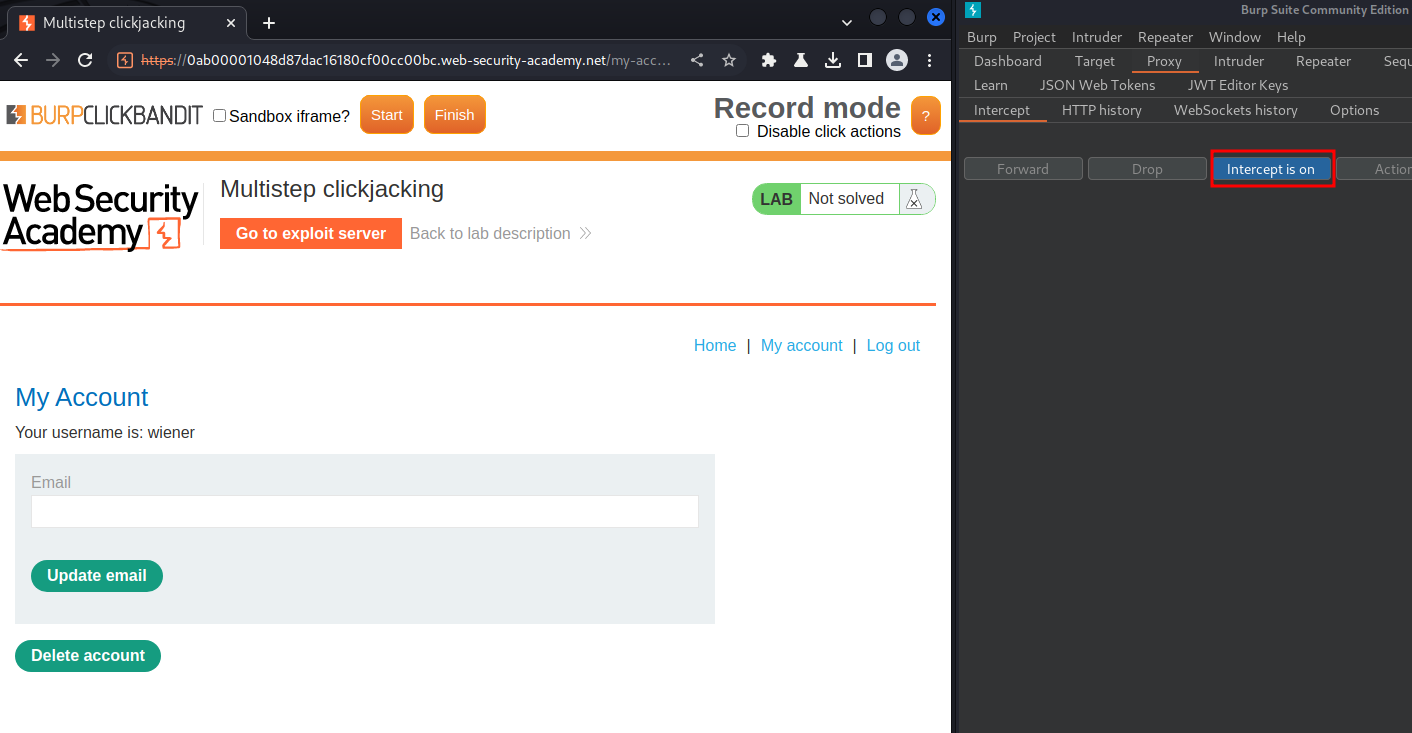Image resolution: width=1412 pixels, height=733 pixels.
Task: Click the green LAB badge
Action: (776, 199)
